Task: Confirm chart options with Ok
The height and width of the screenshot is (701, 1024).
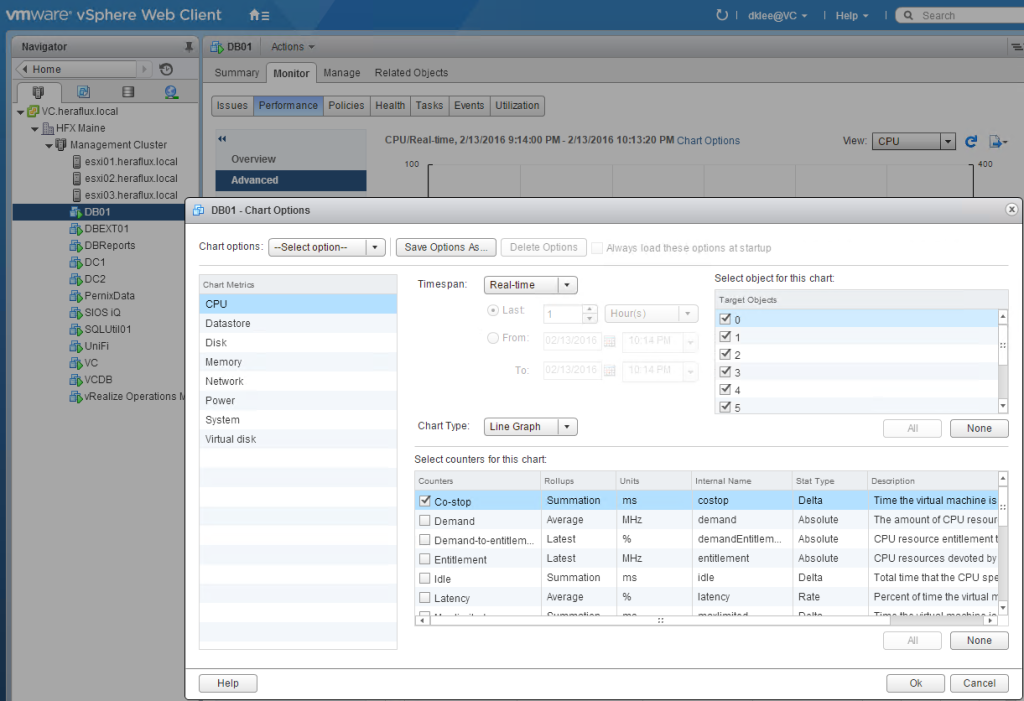Action: 915,683
